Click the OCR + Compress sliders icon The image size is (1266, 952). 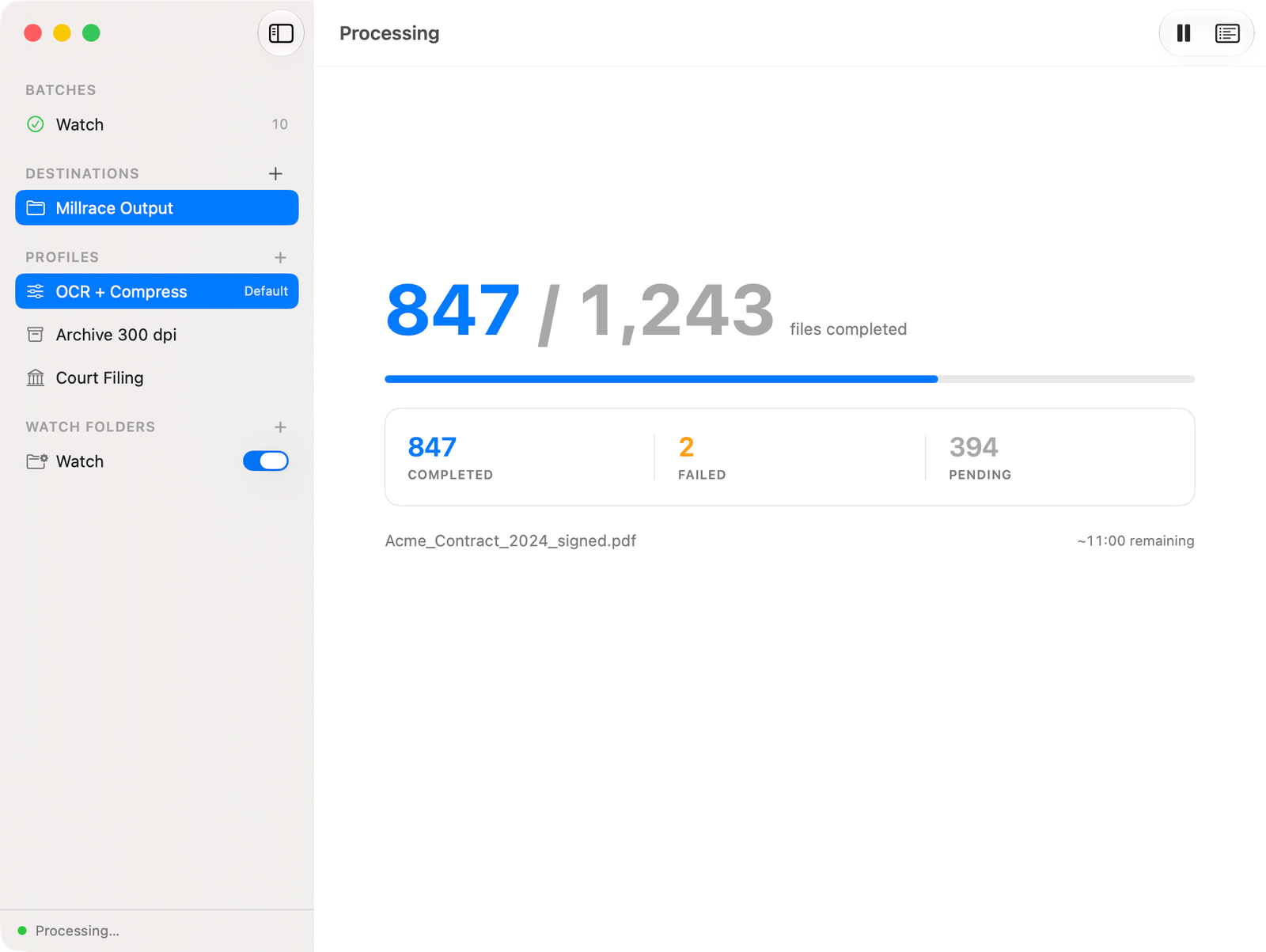pyautogui.click(x=36, y=291)
